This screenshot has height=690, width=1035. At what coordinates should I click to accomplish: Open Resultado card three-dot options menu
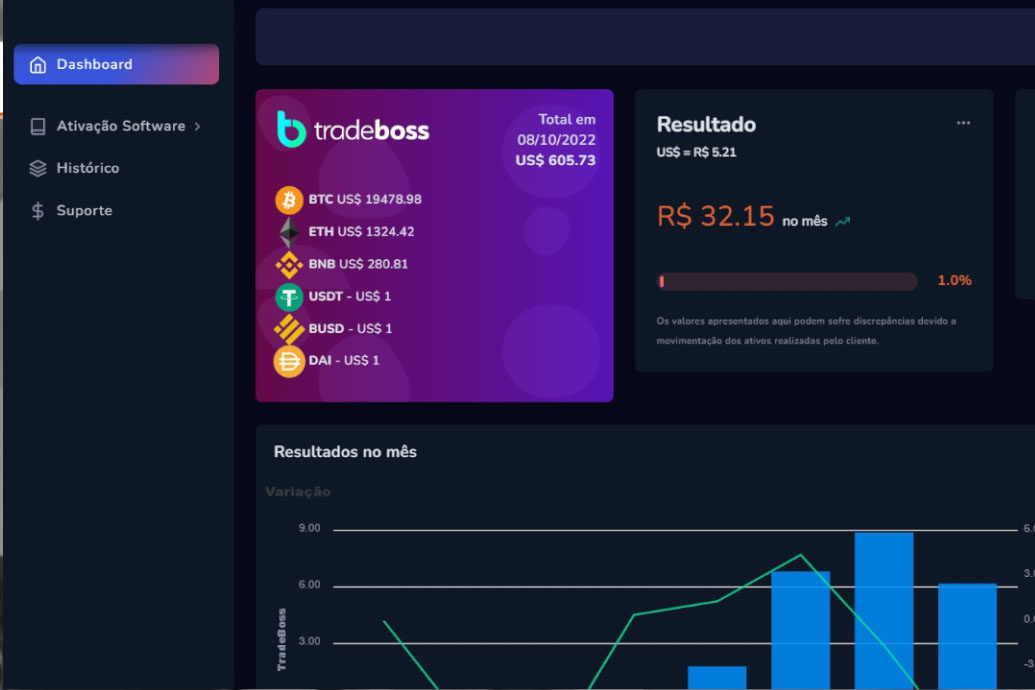tap(964, 123)
